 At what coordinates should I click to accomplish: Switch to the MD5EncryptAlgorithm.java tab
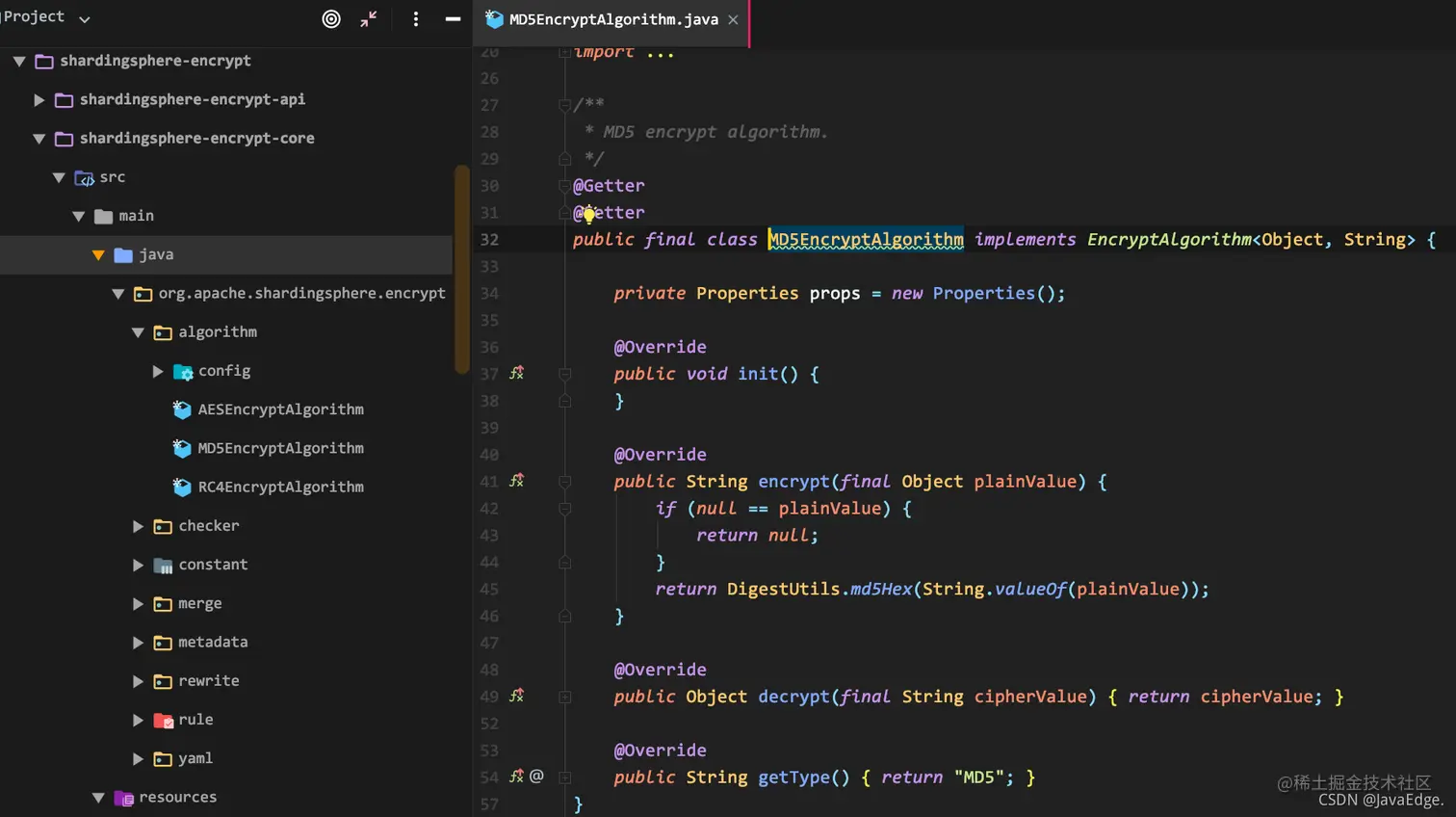tap(613, 19)
